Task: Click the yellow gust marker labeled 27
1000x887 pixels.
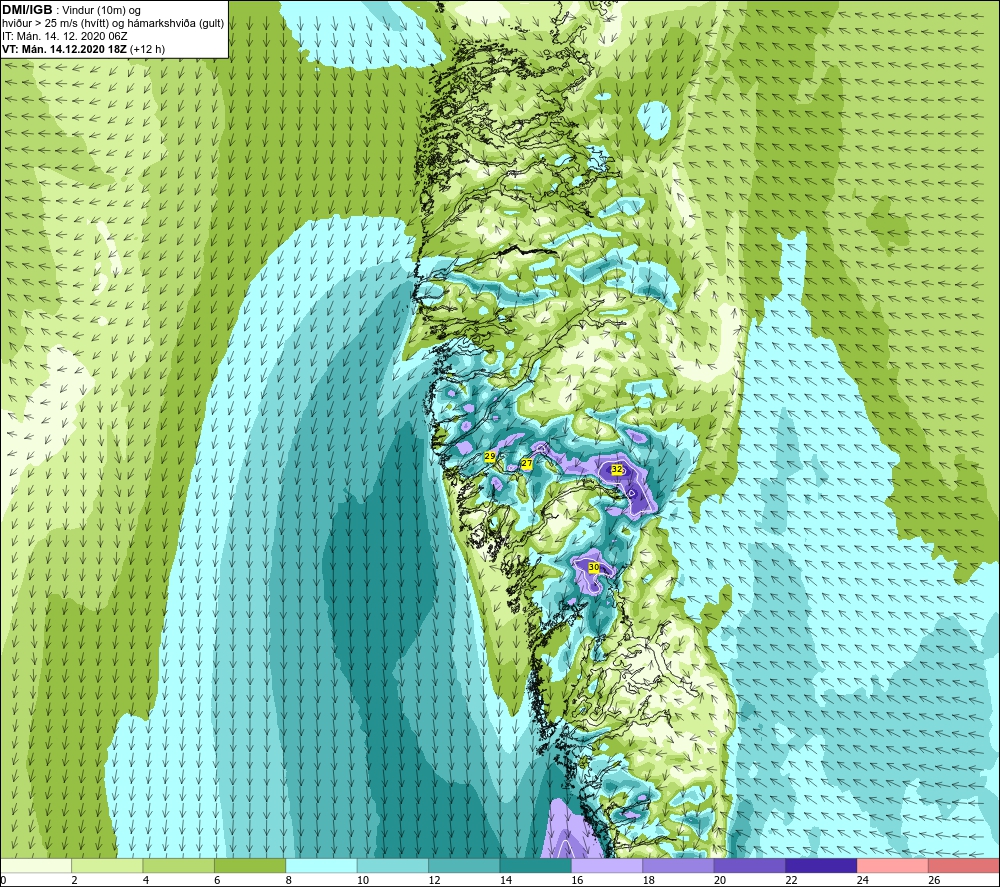Action: coord(527,464)
